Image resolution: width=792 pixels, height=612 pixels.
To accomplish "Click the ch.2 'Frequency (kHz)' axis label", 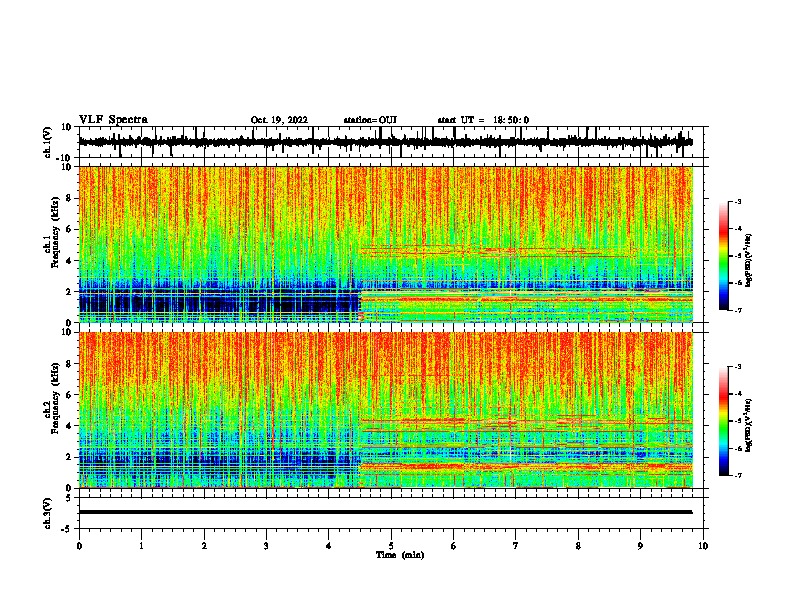I will (56, 398).
